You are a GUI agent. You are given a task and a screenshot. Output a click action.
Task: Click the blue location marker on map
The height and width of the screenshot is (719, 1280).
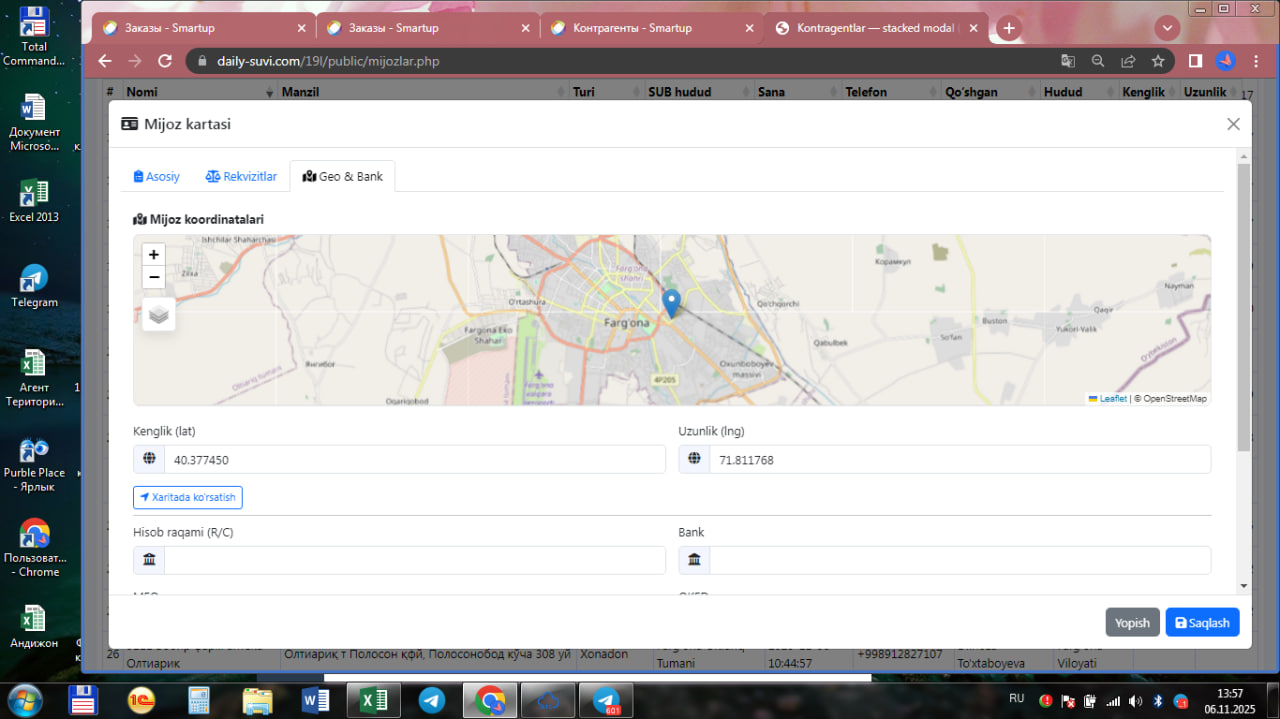[x=672, y=302]
